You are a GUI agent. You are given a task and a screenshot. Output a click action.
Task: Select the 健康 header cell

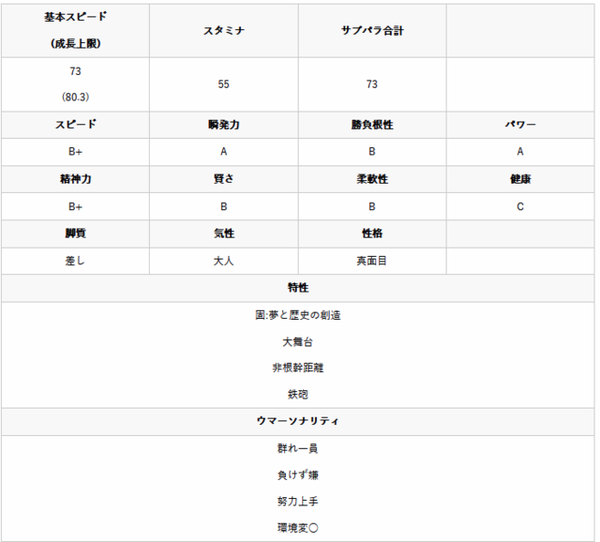tap(520, 179)
